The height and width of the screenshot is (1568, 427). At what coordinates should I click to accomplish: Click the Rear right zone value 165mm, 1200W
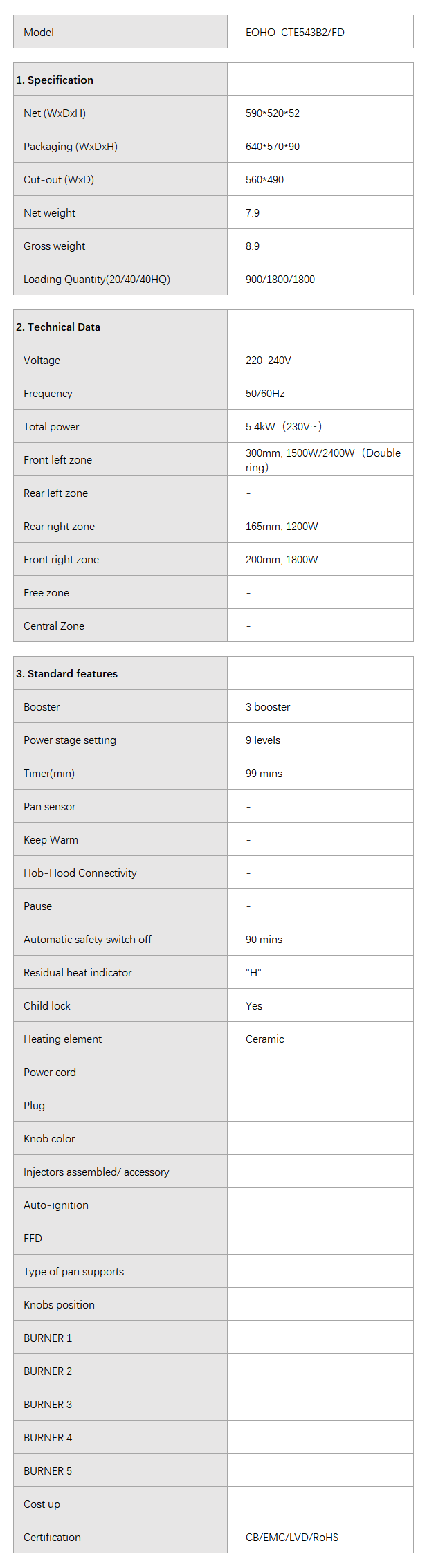(282, 526)
